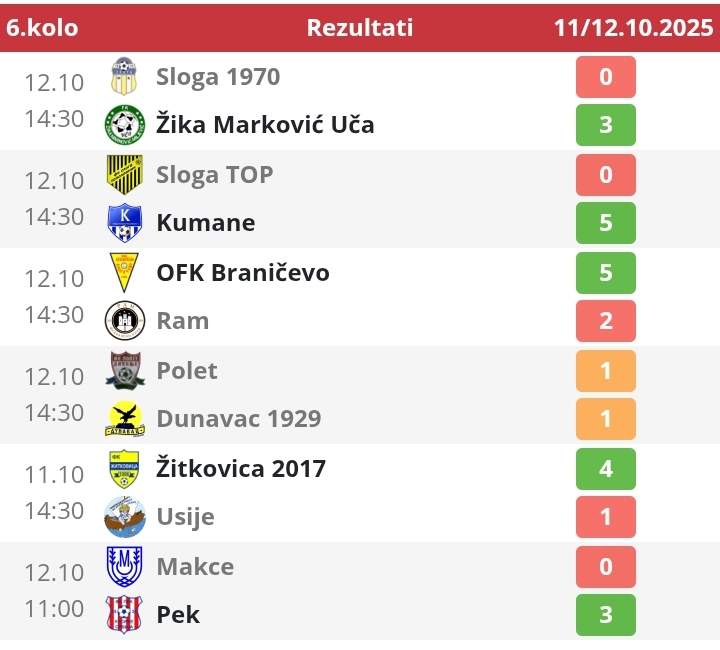Click the Žika Marković Uča club logo
Screen dimensions: 720x650
[125, 125]
